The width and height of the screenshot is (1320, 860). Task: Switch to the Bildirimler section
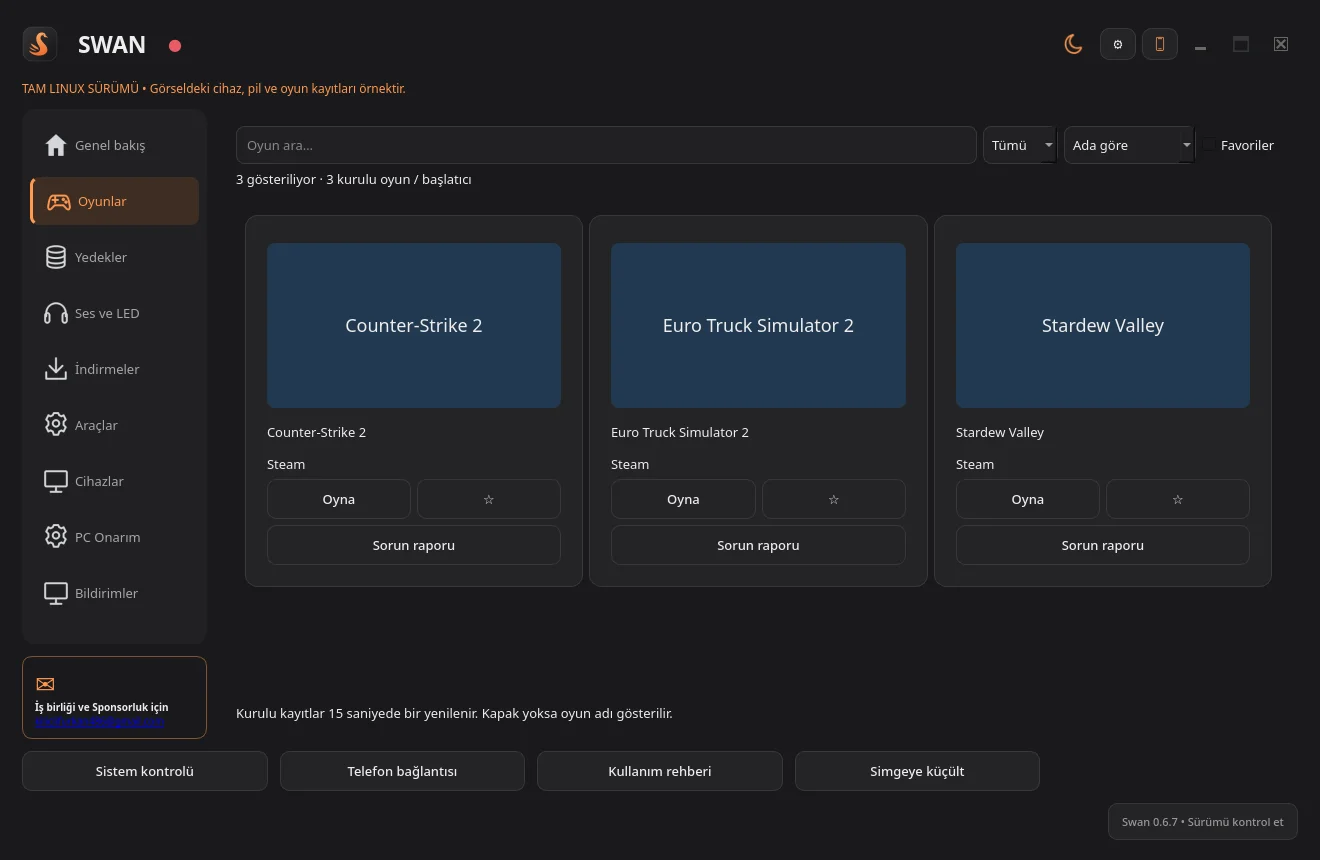tap(115, 593)
